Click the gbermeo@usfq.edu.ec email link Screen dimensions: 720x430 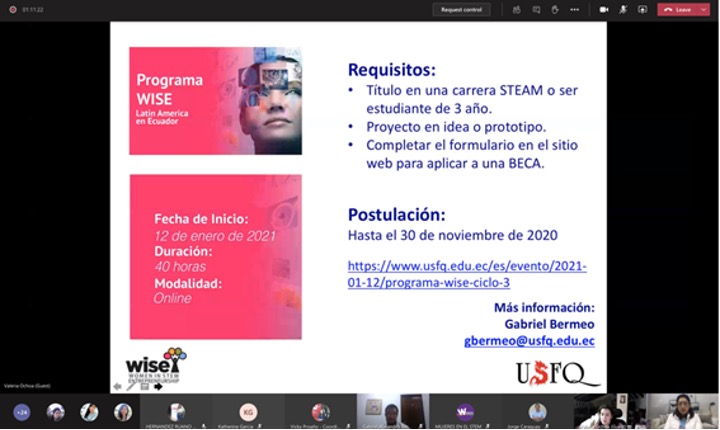click(529, 341)
